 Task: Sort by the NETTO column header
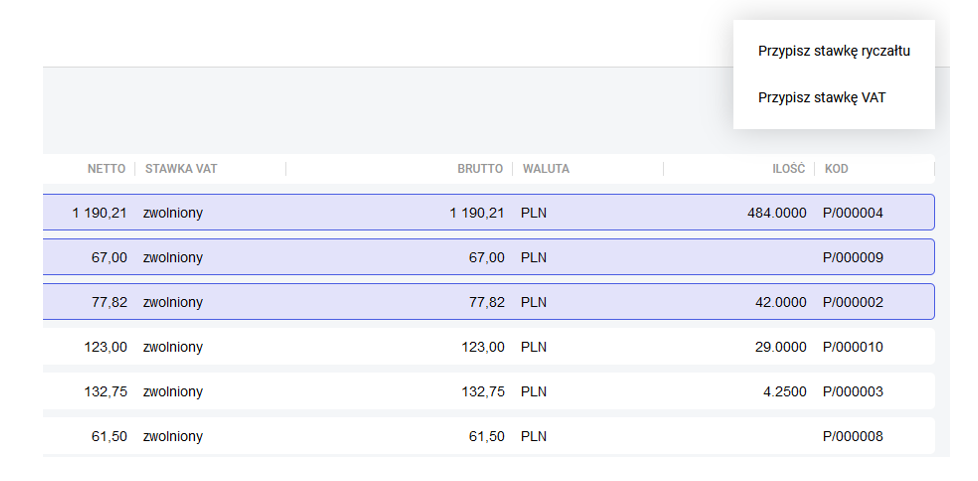[106, 169]
